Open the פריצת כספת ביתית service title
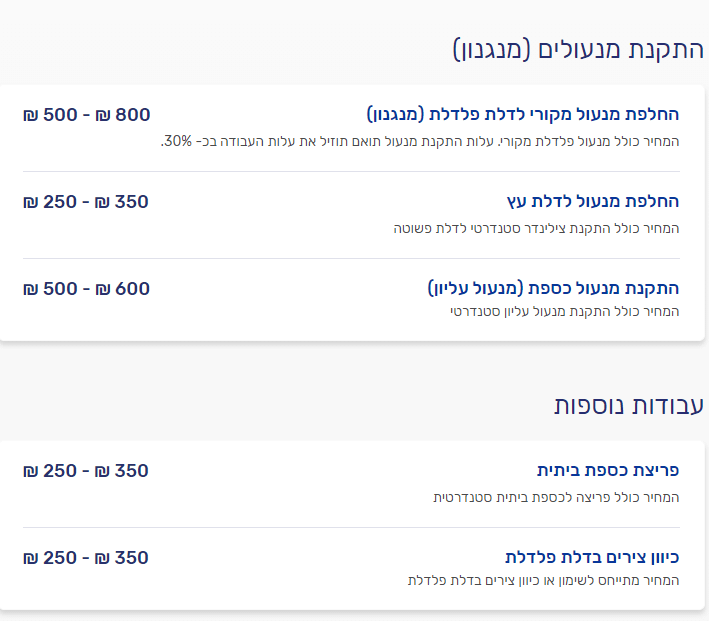 pyautogui.click(x=608, y=470)
